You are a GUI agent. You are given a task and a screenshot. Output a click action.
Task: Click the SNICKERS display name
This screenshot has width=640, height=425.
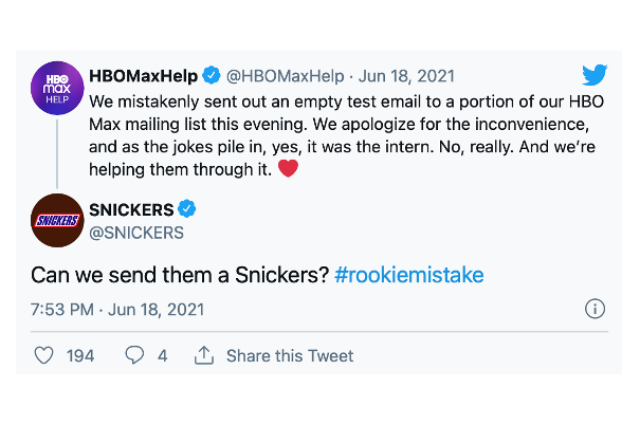click(131, 210)
